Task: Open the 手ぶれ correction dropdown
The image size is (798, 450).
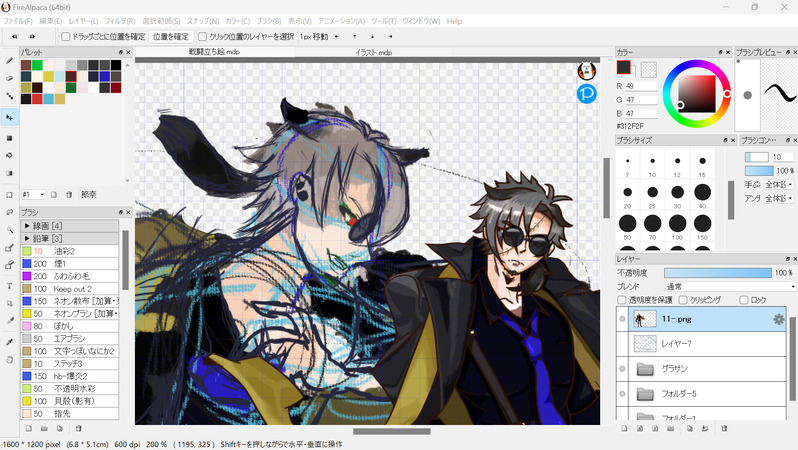Action: pos(779,184)
